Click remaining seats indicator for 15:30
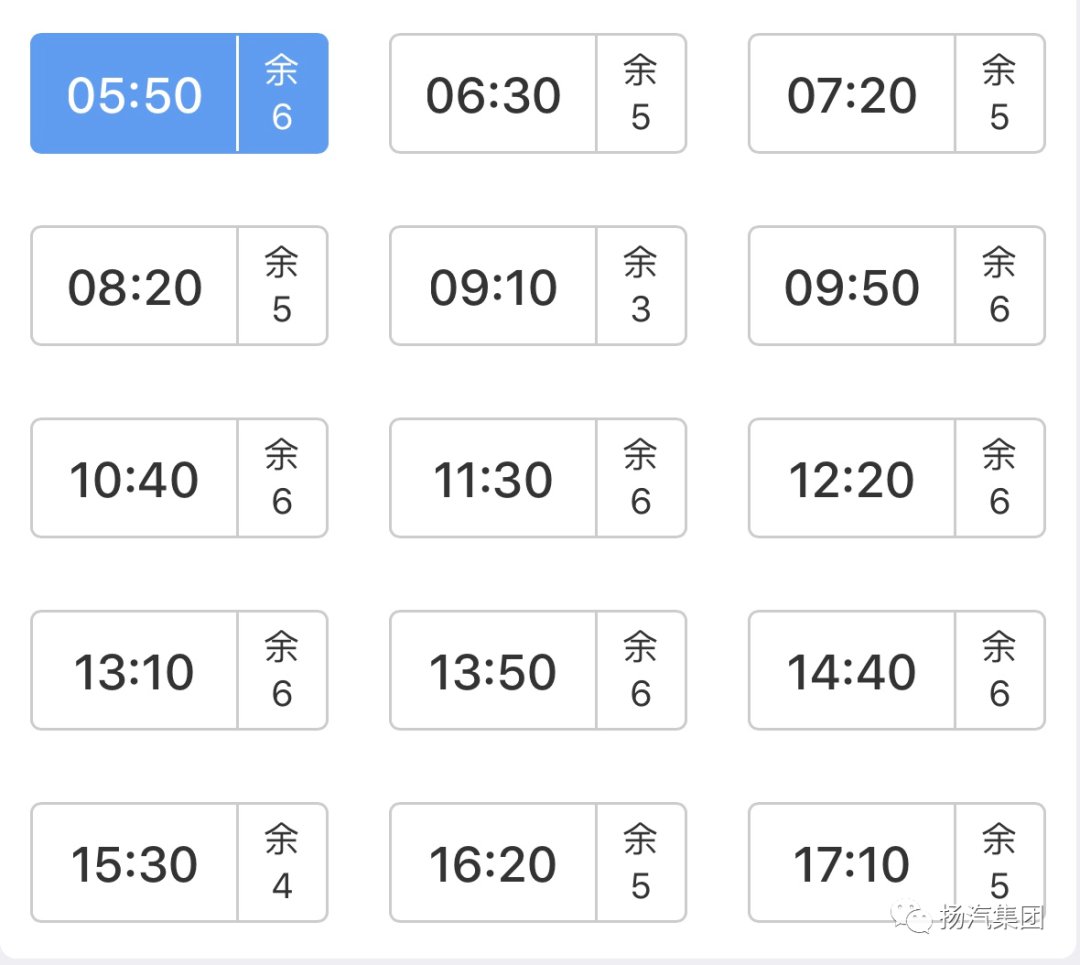Image resolution: width=1080 pixels, height=965 pixels. click(x=282, y=863)
